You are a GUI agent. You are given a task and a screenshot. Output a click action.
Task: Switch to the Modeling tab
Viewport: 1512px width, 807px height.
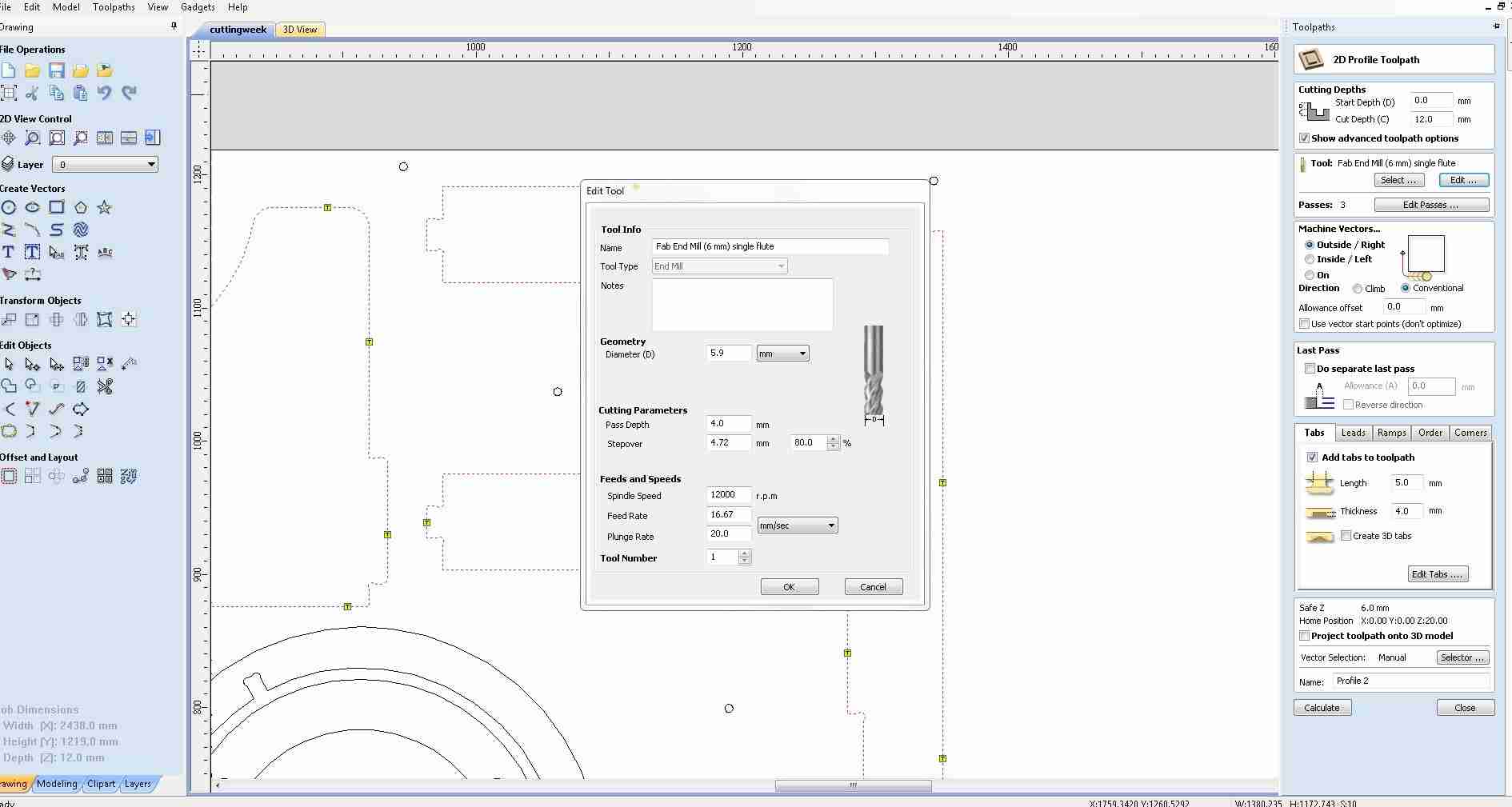point(57,784)
